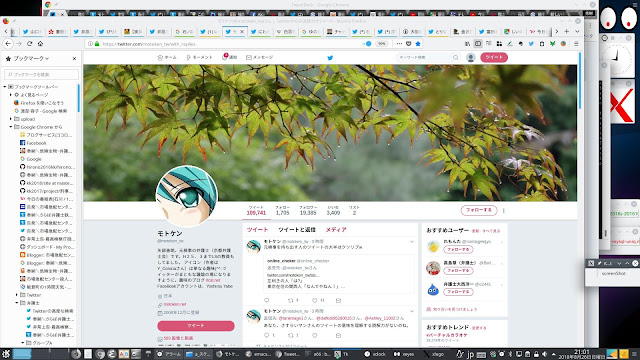
Task: Open the motoken.net website link in profile
Action: pyautogui.click(x=175, y=304)
